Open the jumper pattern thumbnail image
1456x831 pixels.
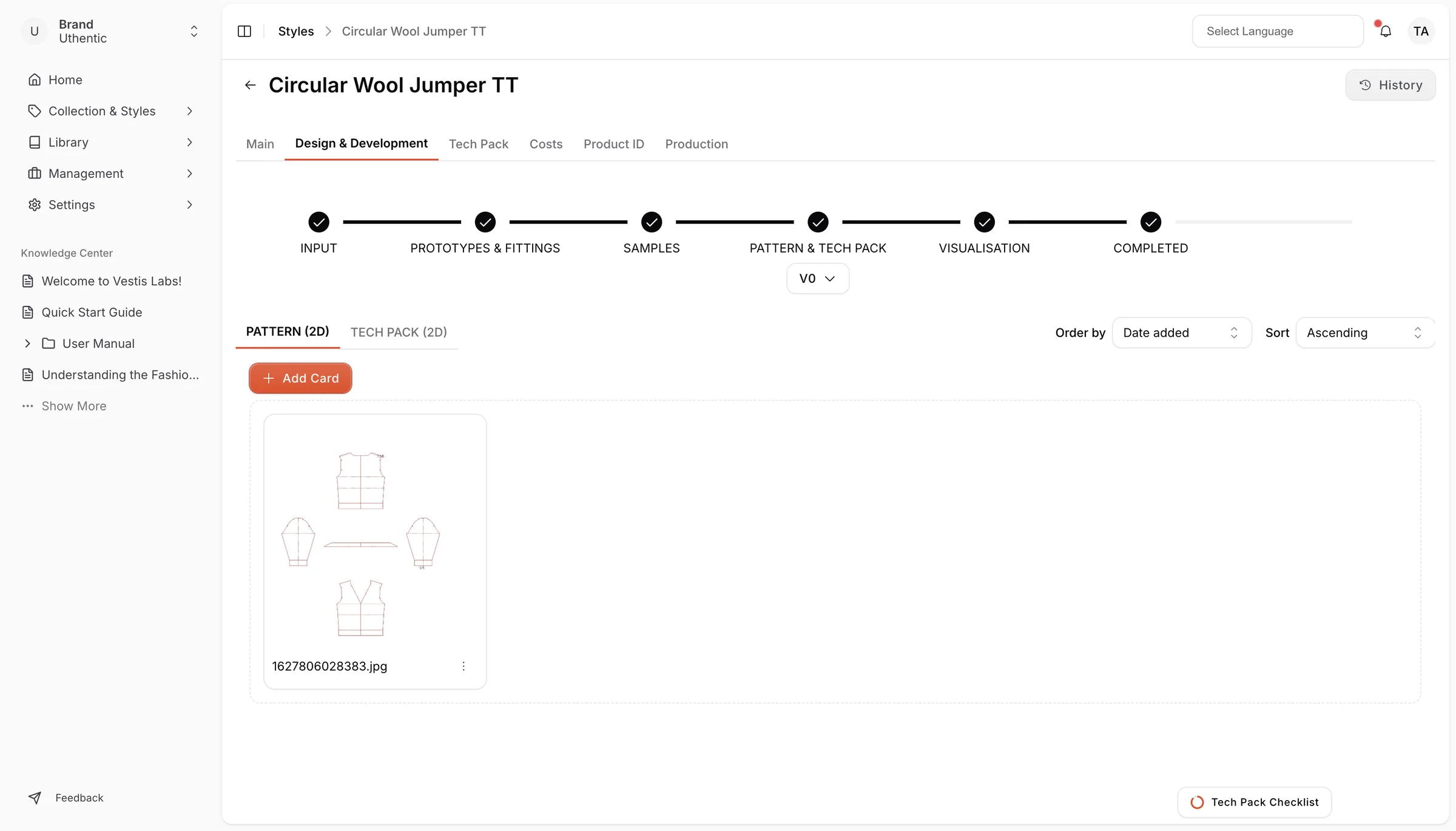[361, 543]
